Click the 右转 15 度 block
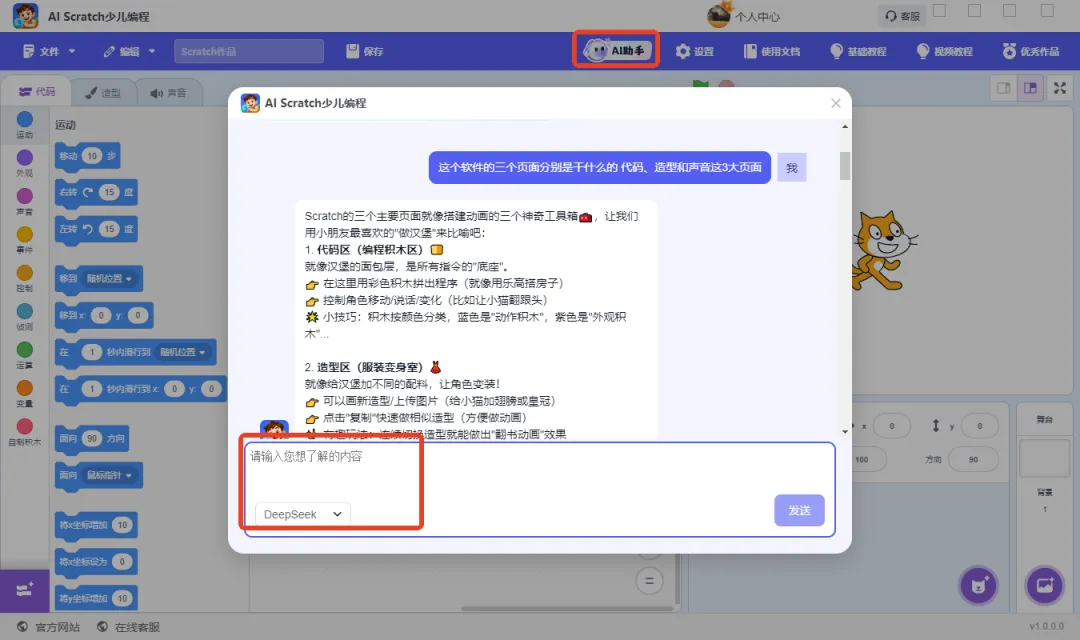 (x=96, y=192)
